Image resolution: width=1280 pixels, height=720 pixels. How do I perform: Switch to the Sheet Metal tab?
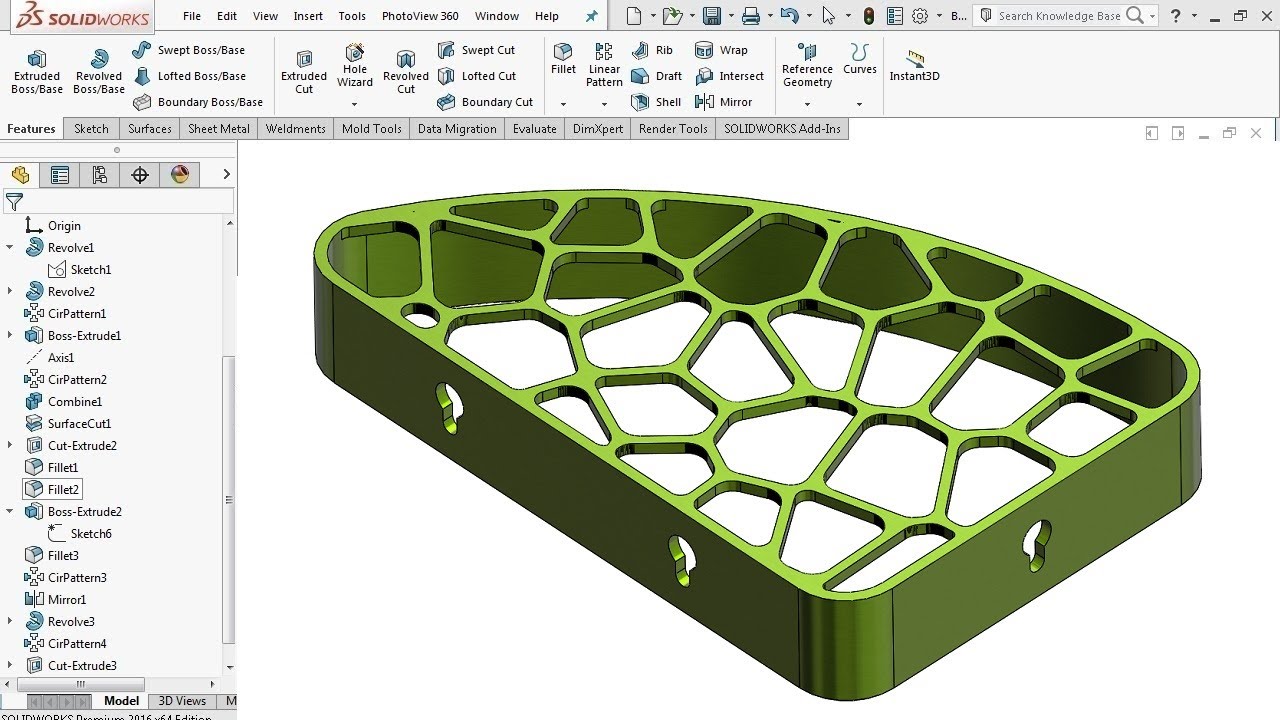[219, 129]
